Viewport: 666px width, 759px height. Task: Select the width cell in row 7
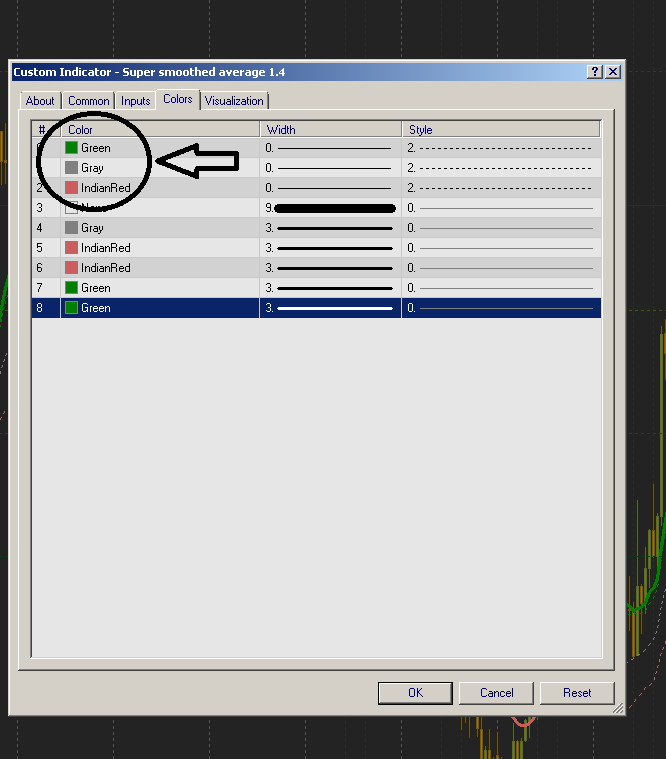pyautogui.click(x=331, y=288)
